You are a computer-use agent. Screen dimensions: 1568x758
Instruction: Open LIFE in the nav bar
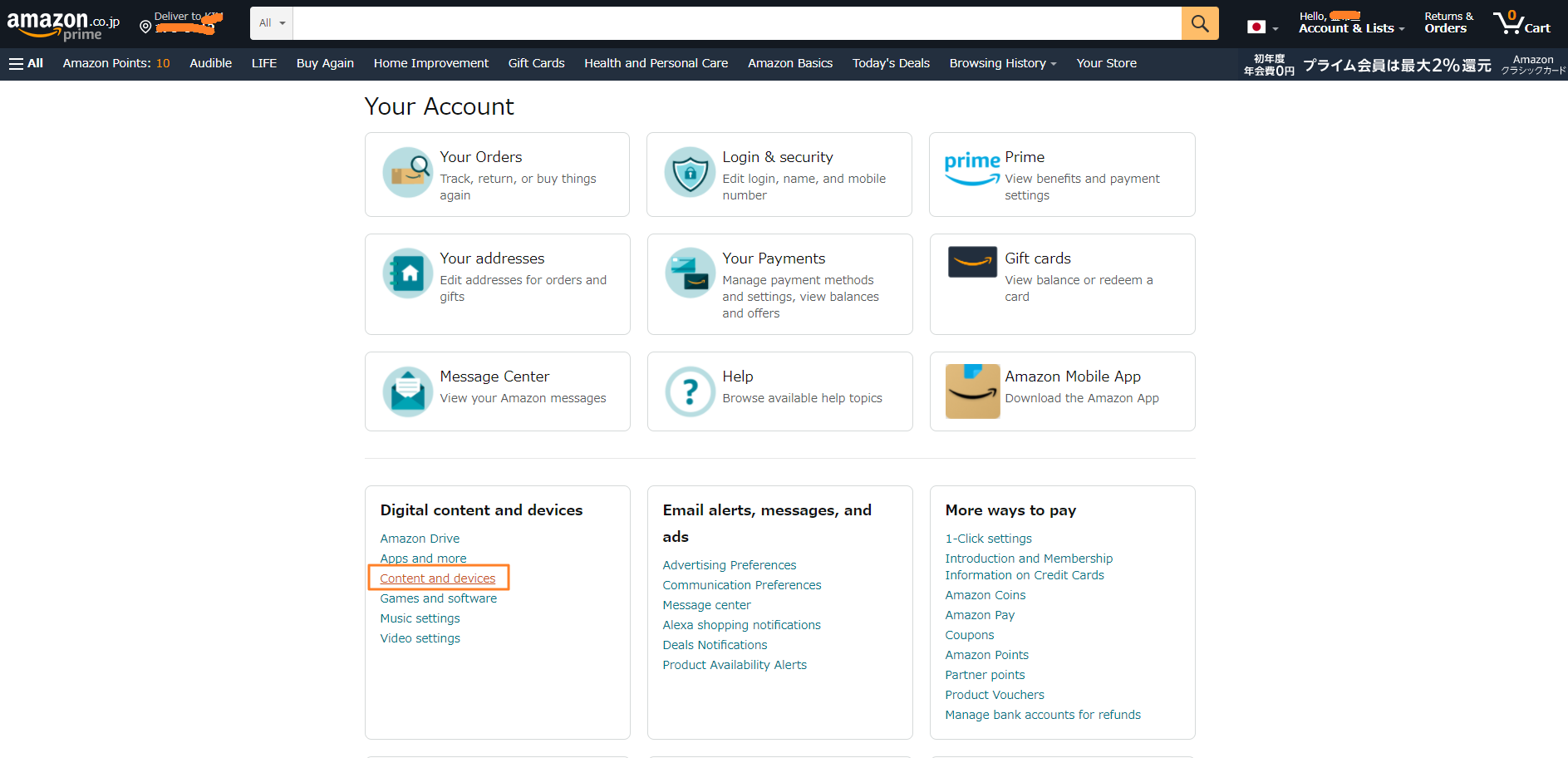pyautogui.click(x=264, y=63)
